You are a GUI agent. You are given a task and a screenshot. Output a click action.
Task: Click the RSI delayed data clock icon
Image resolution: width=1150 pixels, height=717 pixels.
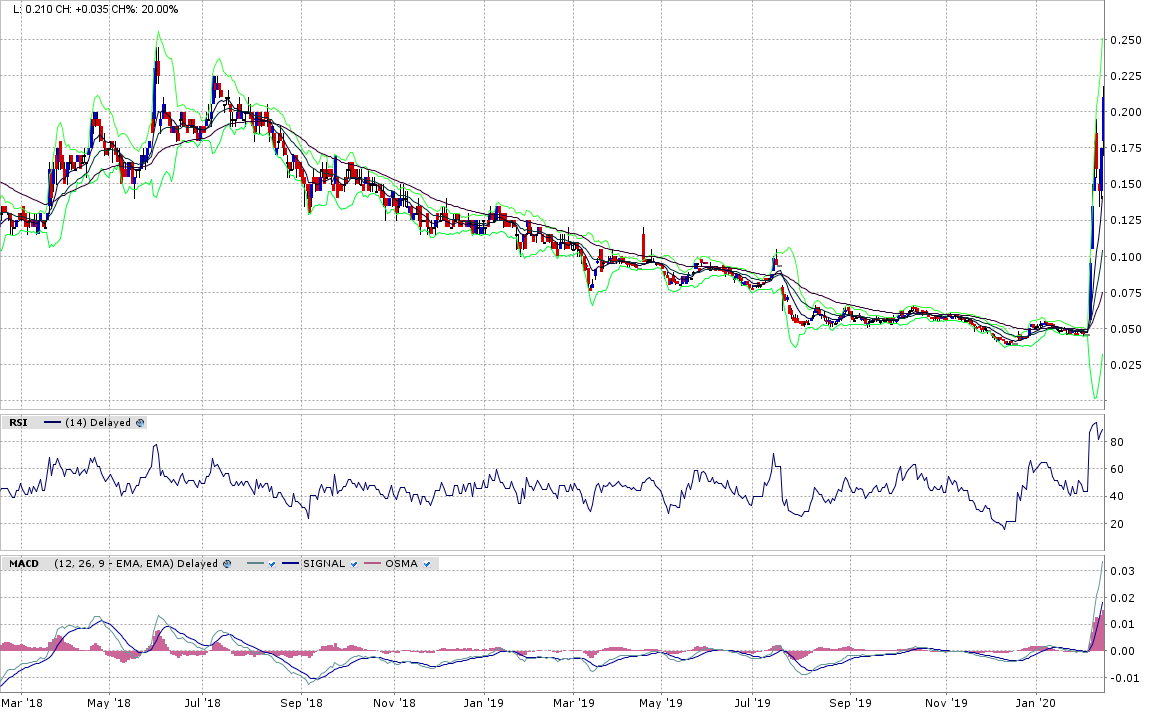141,422
